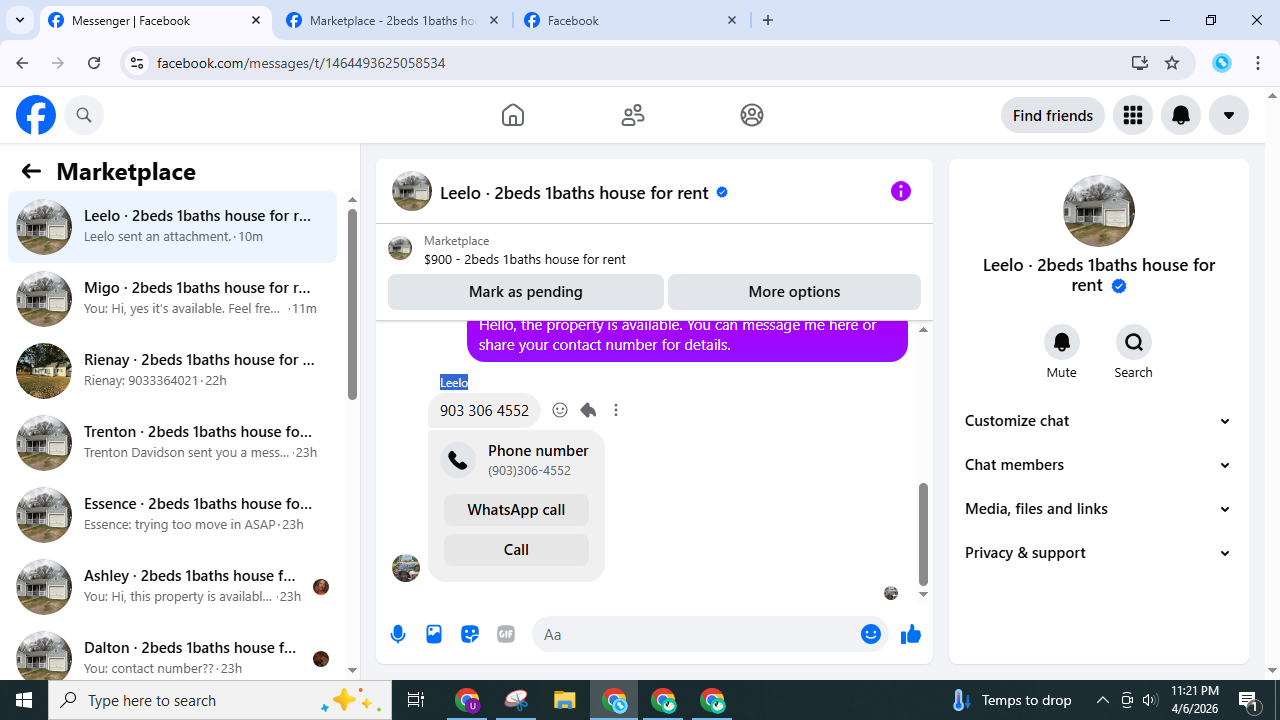Switch to Marketplace browser tab
The width and height of the screenshot is (1280, 720).
click(x=394, y=20)
